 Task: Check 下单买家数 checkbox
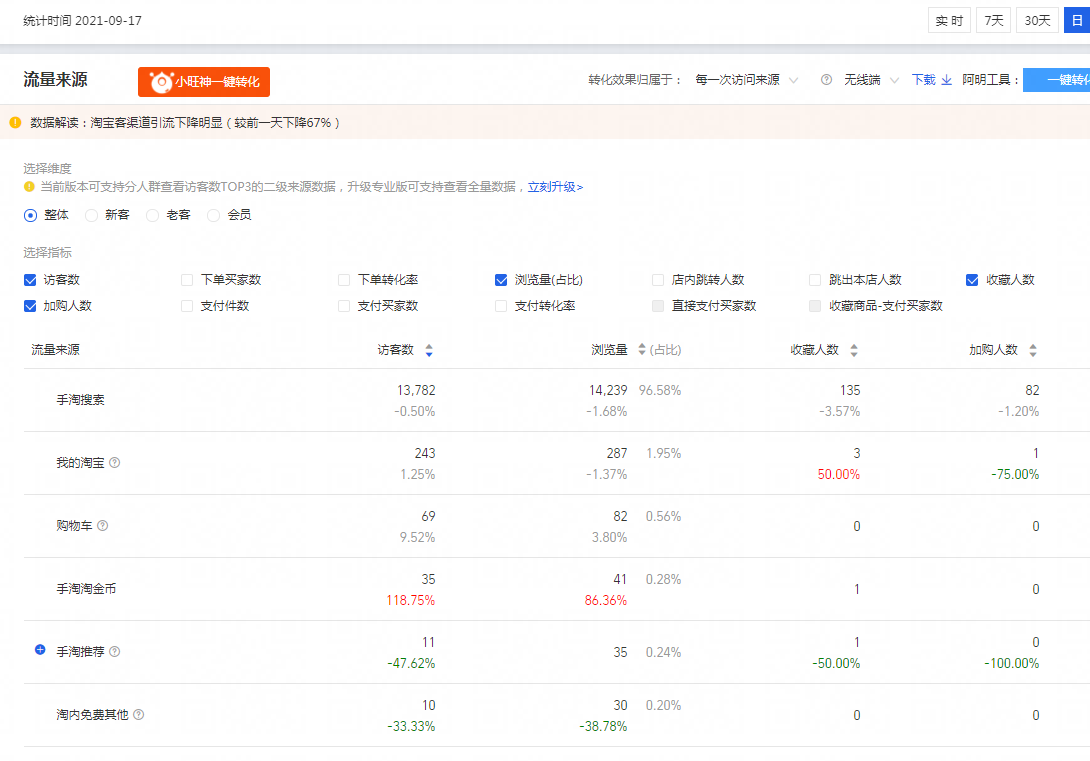pos(187,280)
